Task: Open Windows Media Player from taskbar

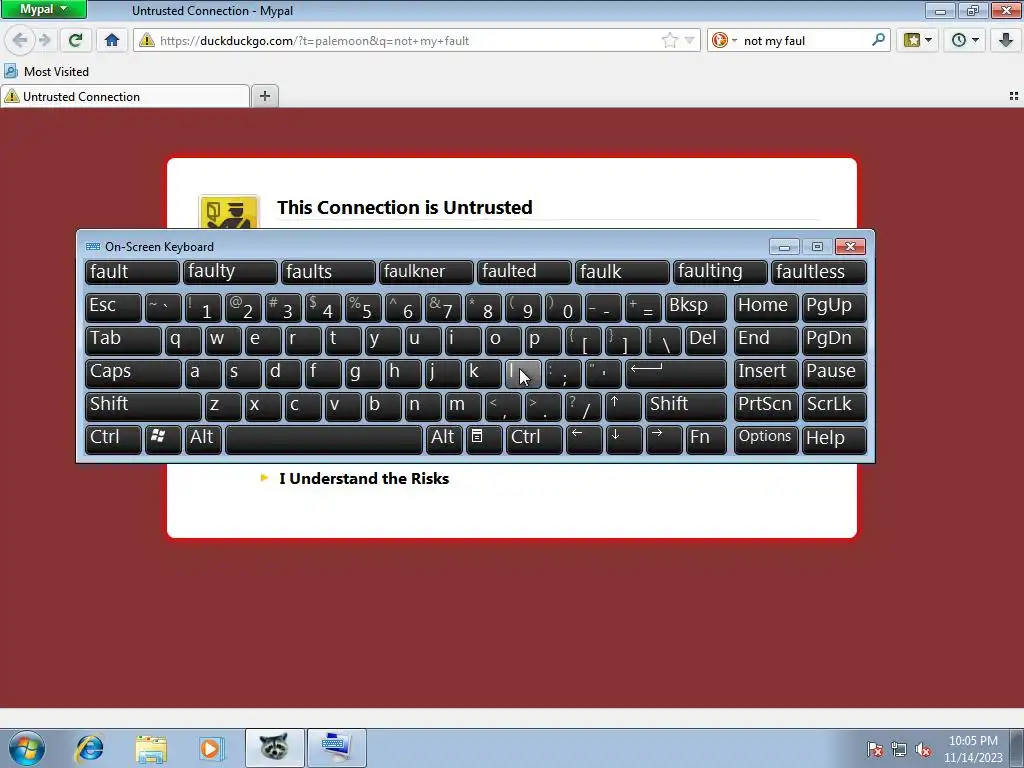Action: tap(211, 748)
